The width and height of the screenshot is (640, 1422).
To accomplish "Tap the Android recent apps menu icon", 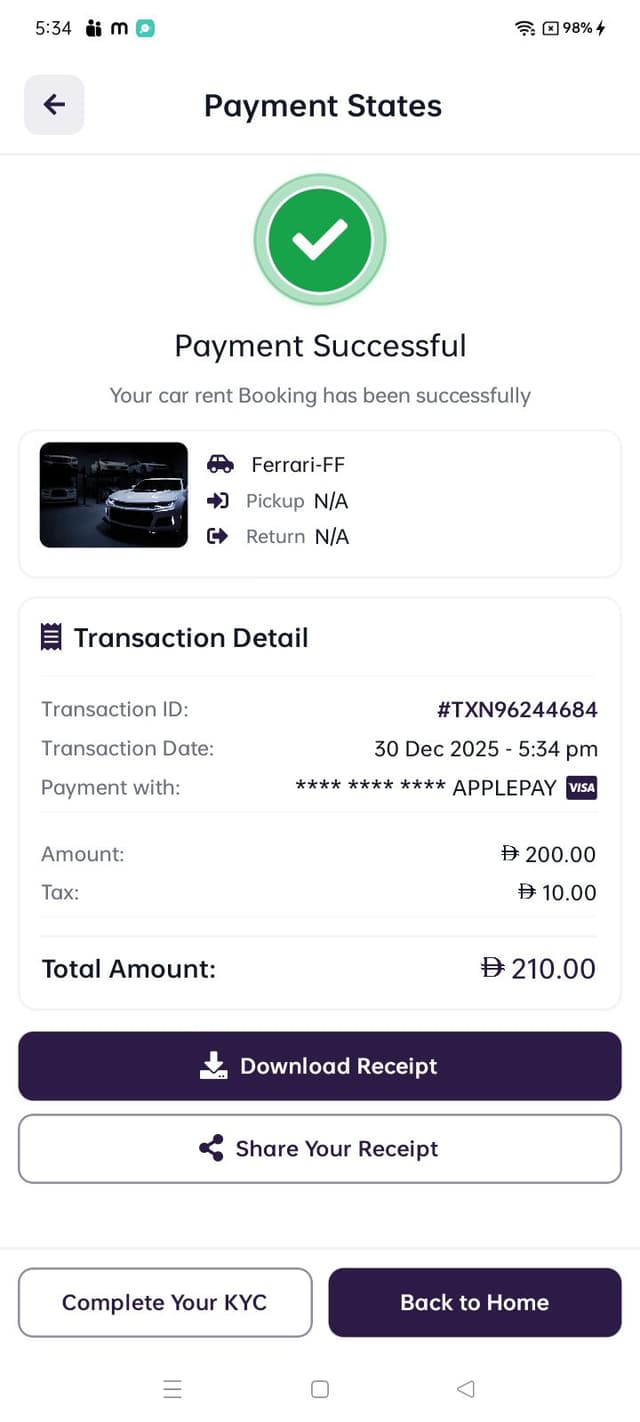I will (173, 1389).
